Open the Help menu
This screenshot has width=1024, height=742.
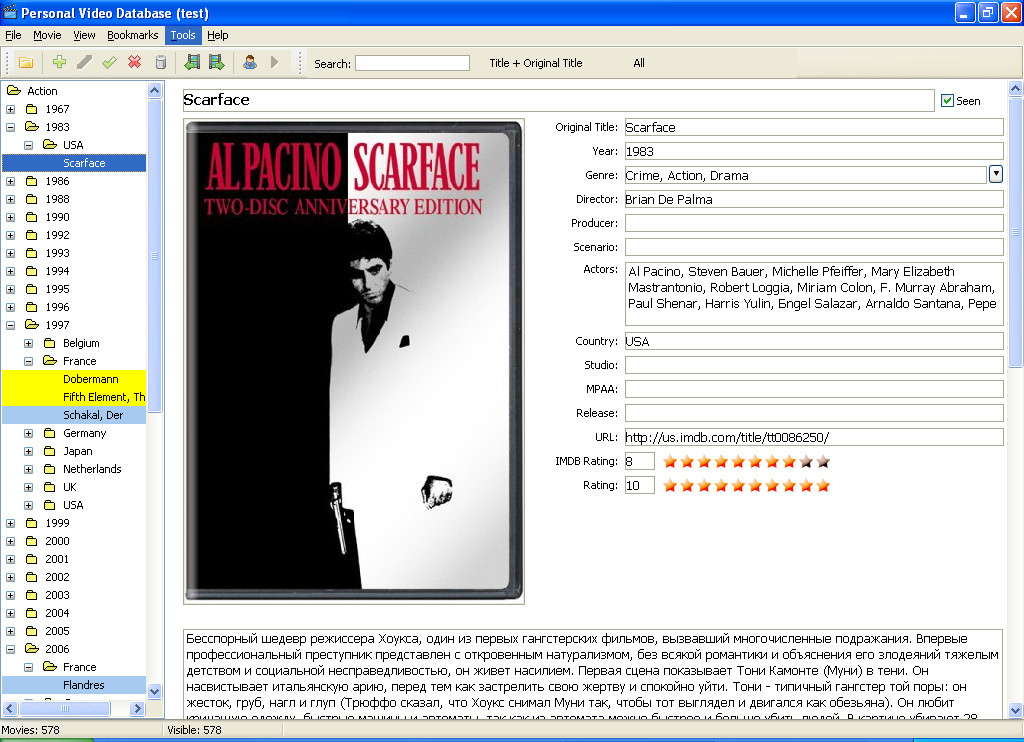217,35
